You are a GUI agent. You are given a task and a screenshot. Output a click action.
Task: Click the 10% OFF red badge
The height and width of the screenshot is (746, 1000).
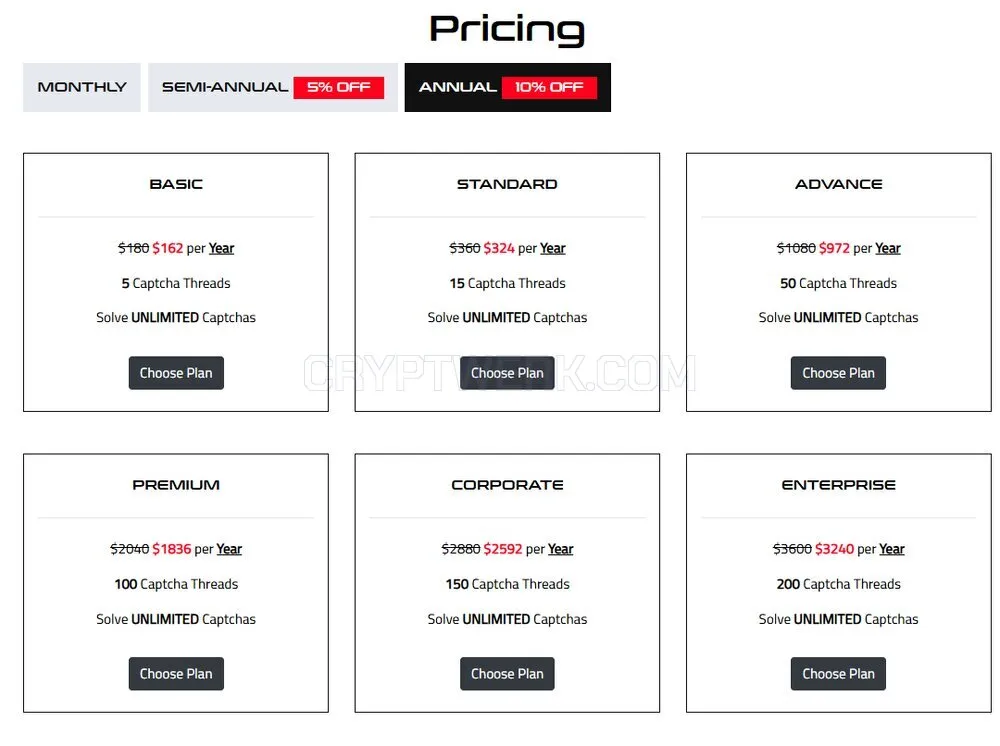point(549,87)
